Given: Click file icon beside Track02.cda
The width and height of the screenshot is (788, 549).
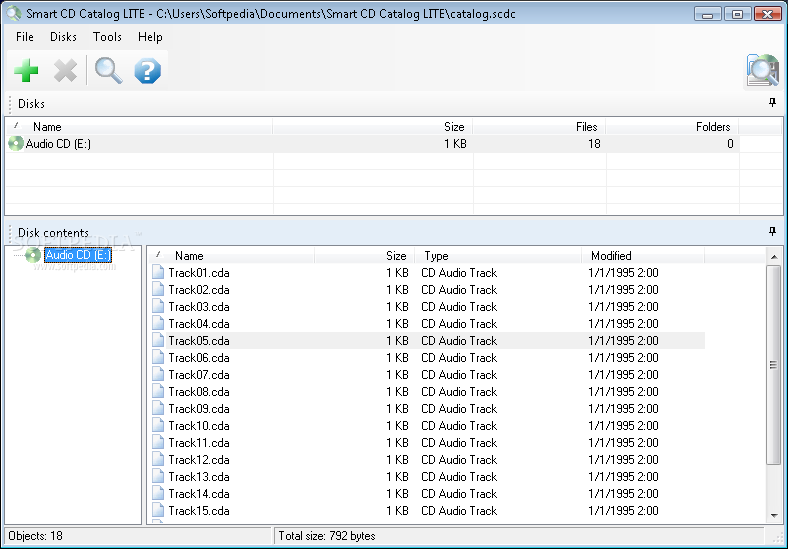Looking at the screenshot, I should [x=158, y=290].
